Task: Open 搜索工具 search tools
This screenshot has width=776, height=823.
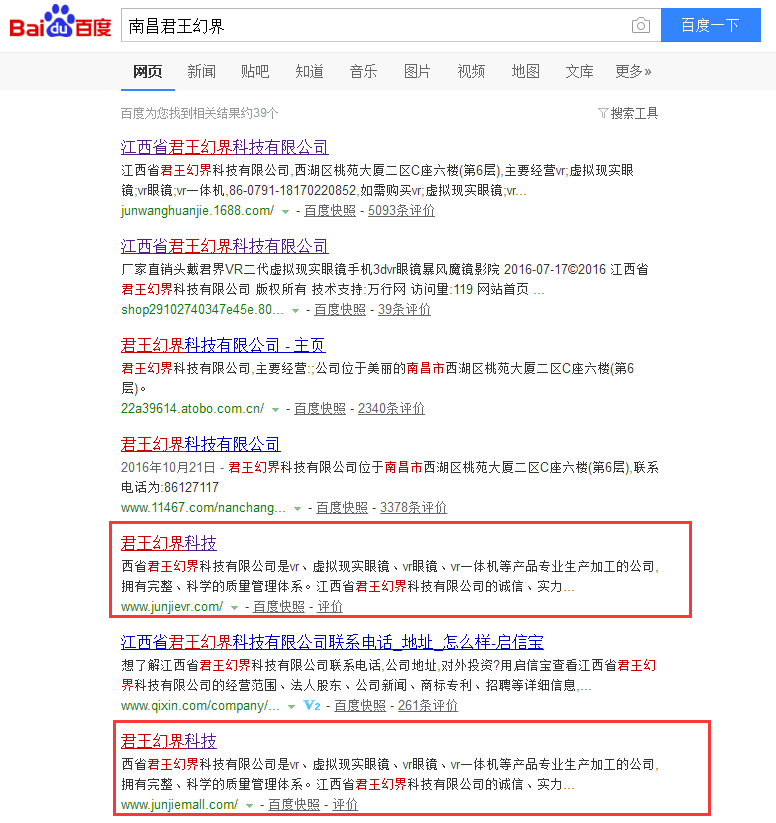Action: 634,113
